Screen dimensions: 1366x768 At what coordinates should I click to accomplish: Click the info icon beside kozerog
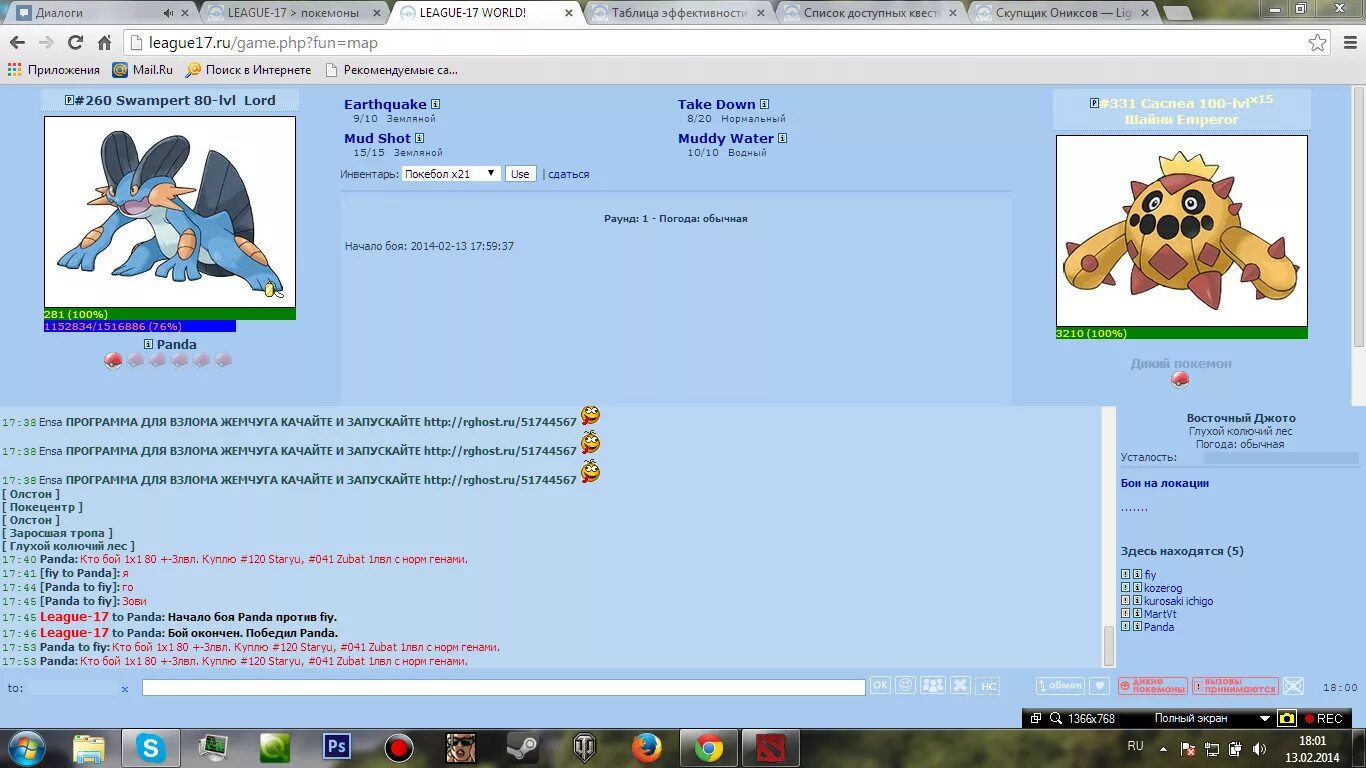pyautogui.click(x=1137, y=588)
